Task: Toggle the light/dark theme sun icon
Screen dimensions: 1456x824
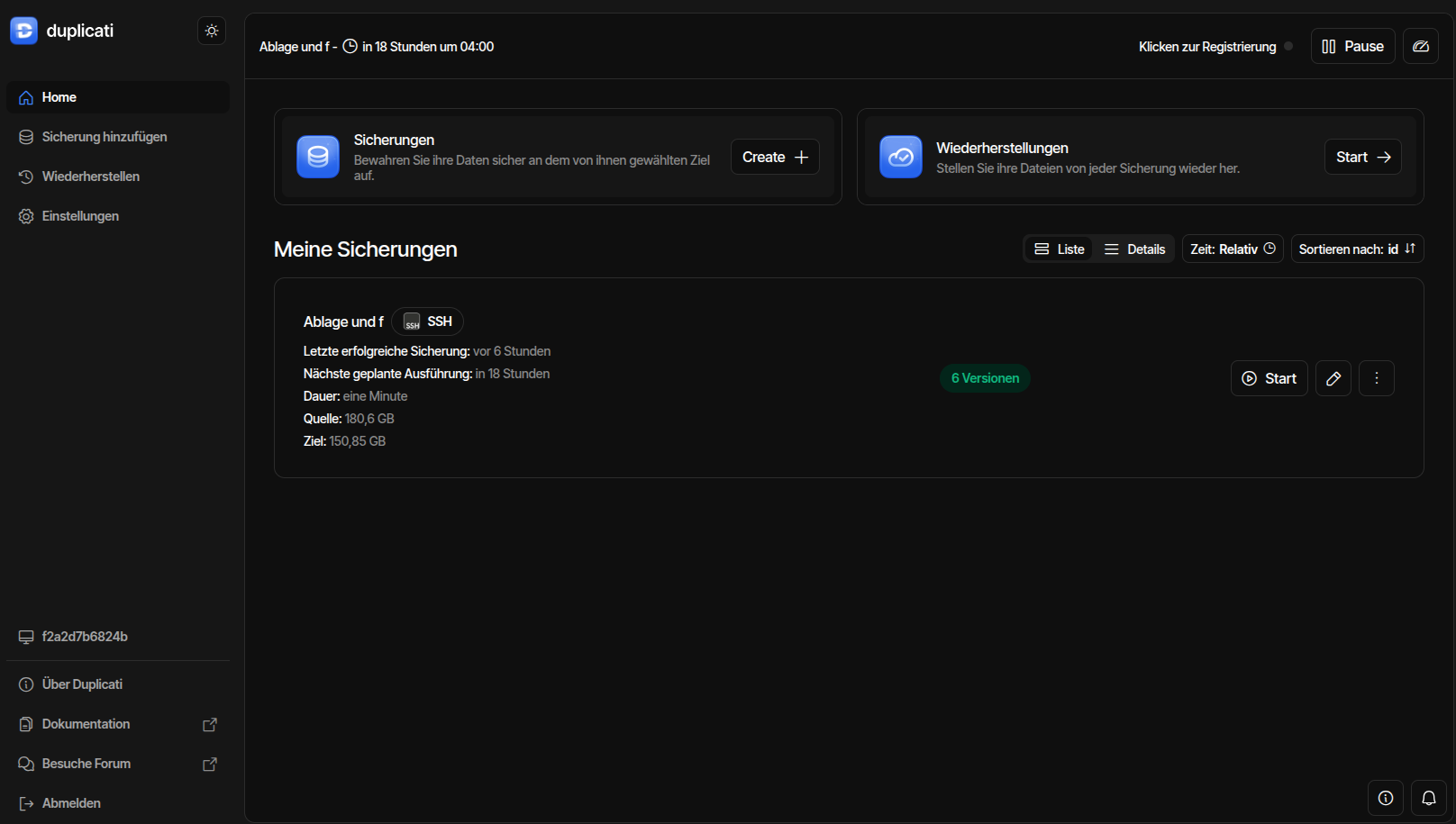Action: [x=212, y=31]
